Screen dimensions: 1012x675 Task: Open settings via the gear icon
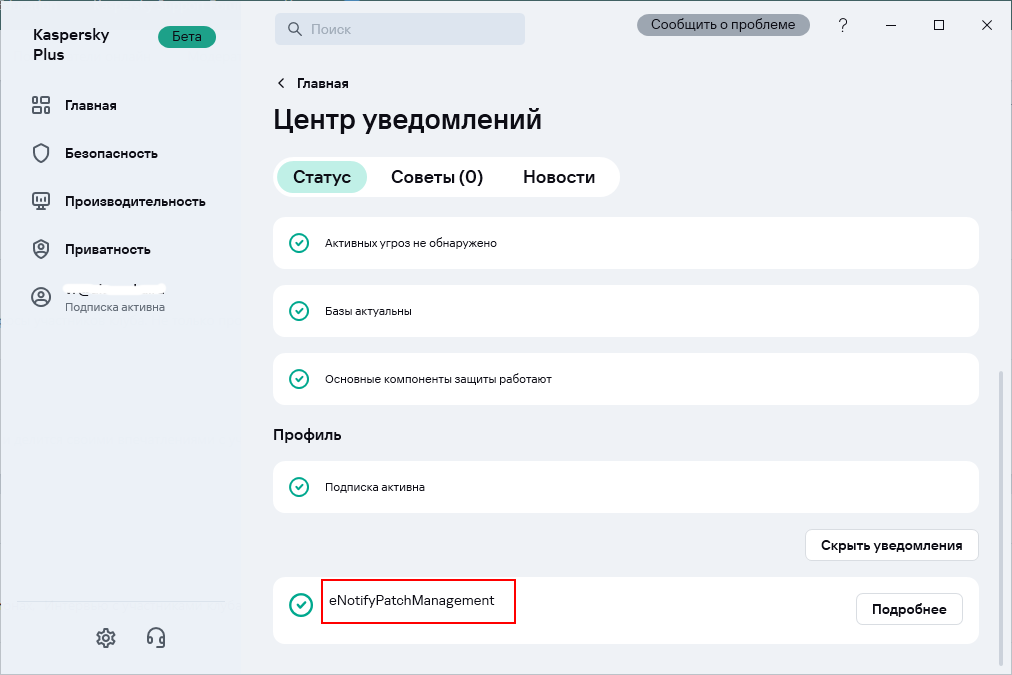tap(106, 638)
